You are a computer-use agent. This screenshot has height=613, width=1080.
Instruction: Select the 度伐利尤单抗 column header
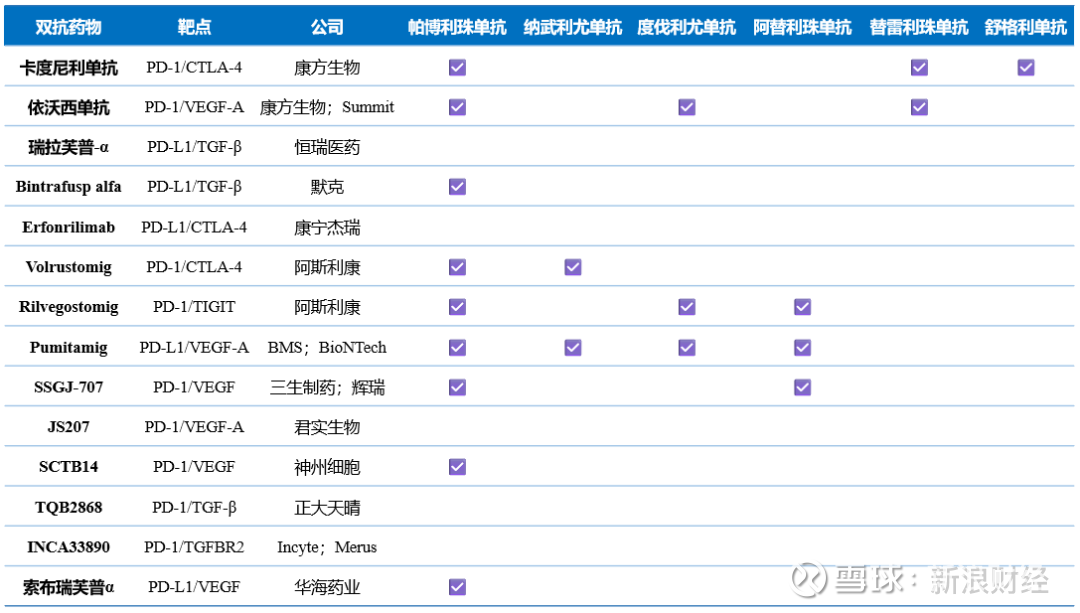(x=687, y=27)
